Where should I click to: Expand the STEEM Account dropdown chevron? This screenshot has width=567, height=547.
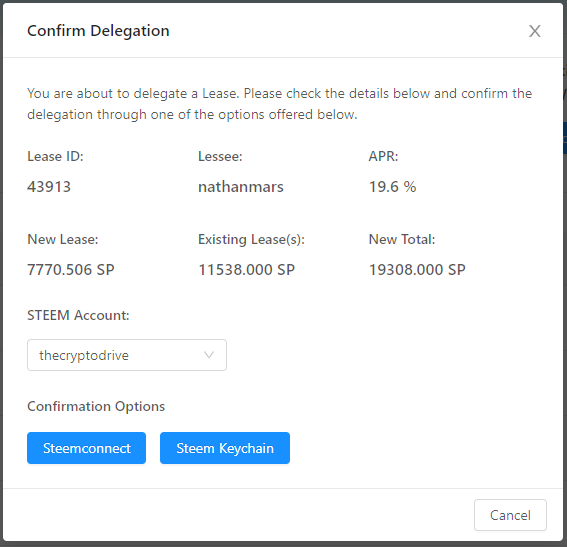pyautogui.click(x=209, y=355)
